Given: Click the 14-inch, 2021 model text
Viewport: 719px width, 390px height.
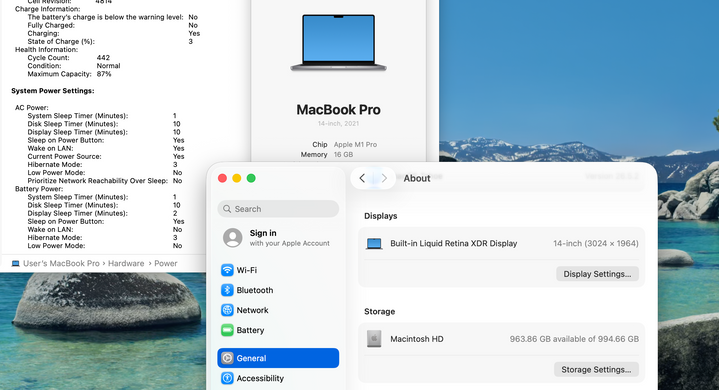Looking at the screenshot, I should click(x=338, y=123).
